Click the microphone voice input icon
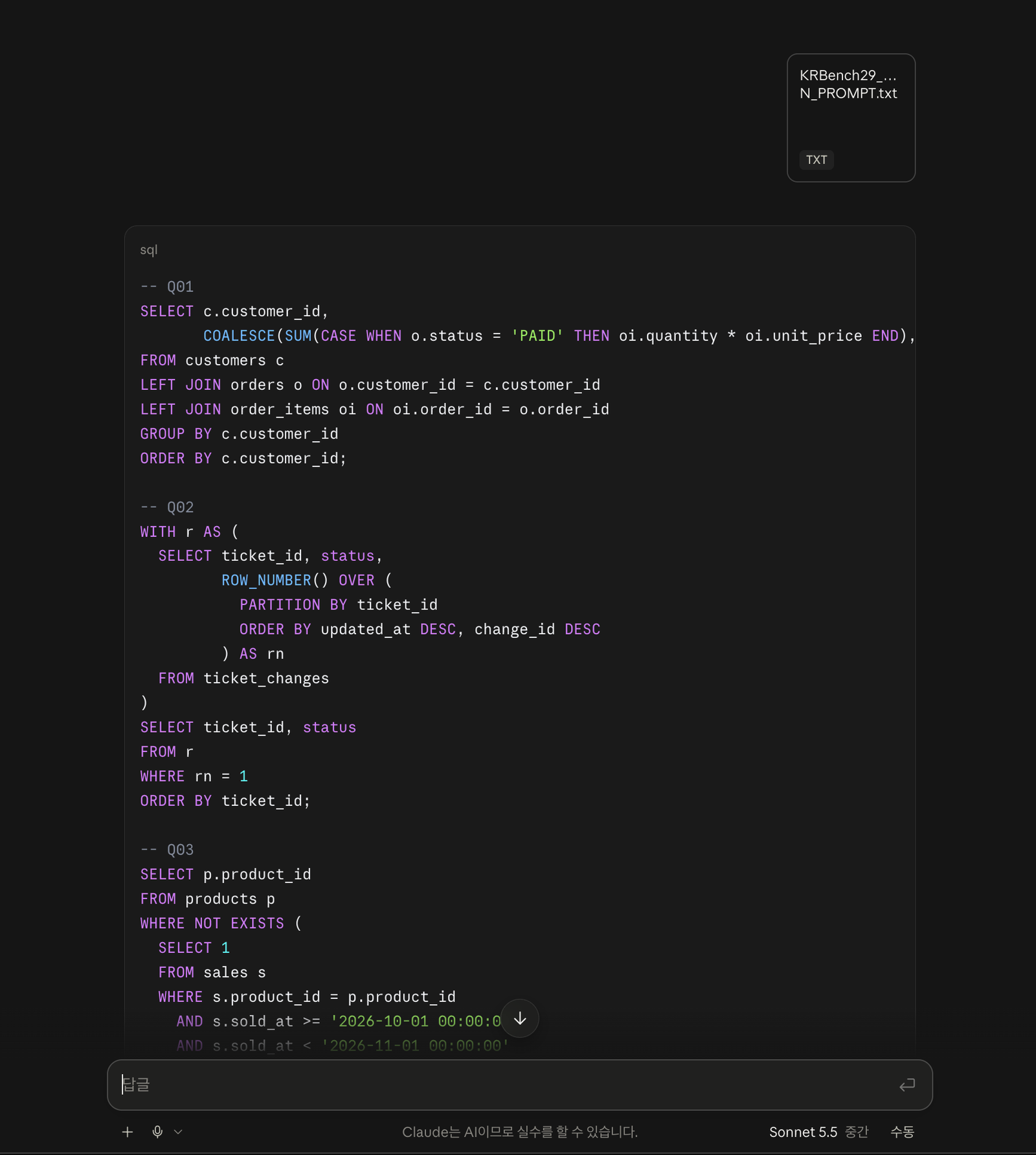The height and width of the screenshot is (1155, 1036). (157, 1132)
